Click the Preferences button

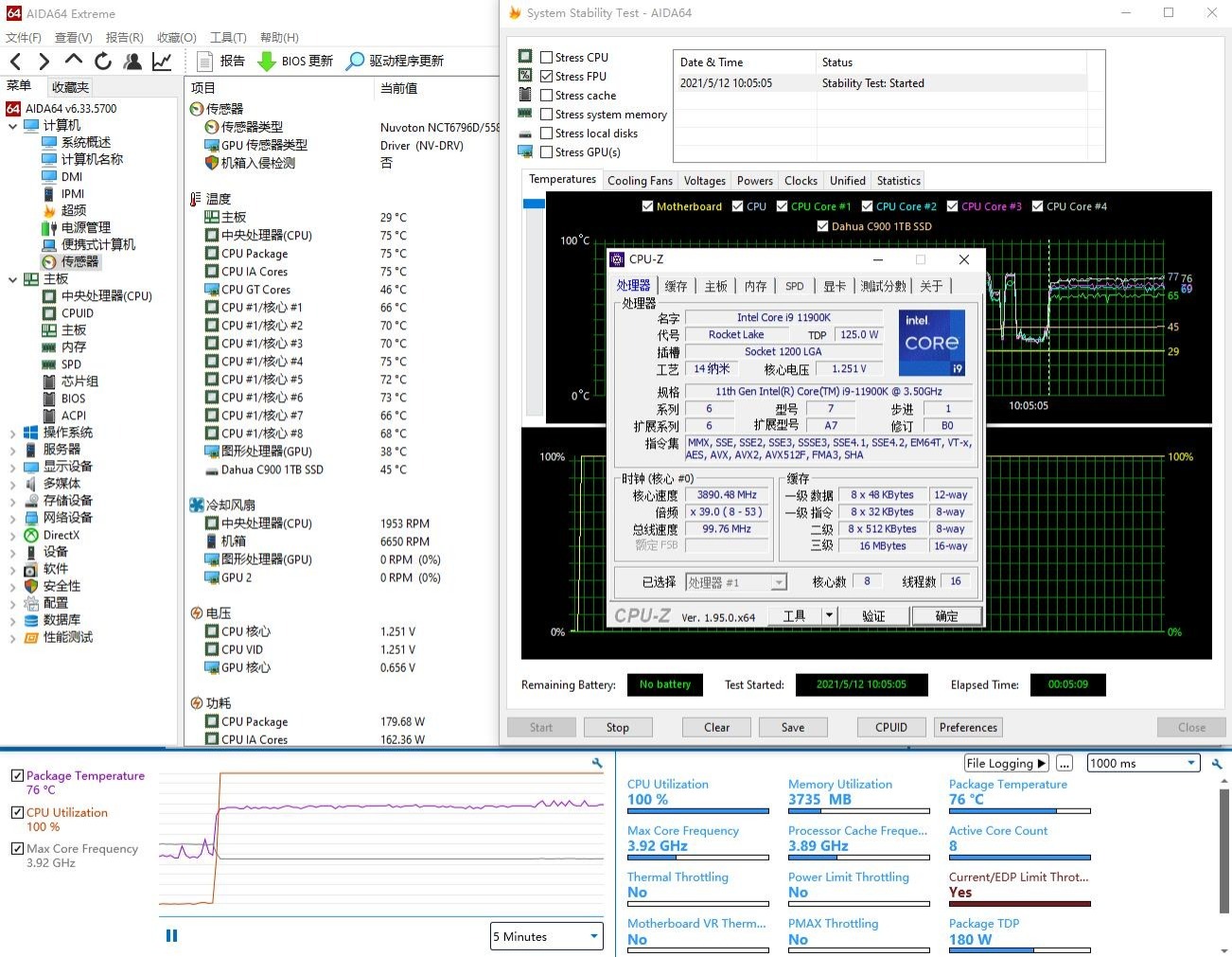[968, 727]
